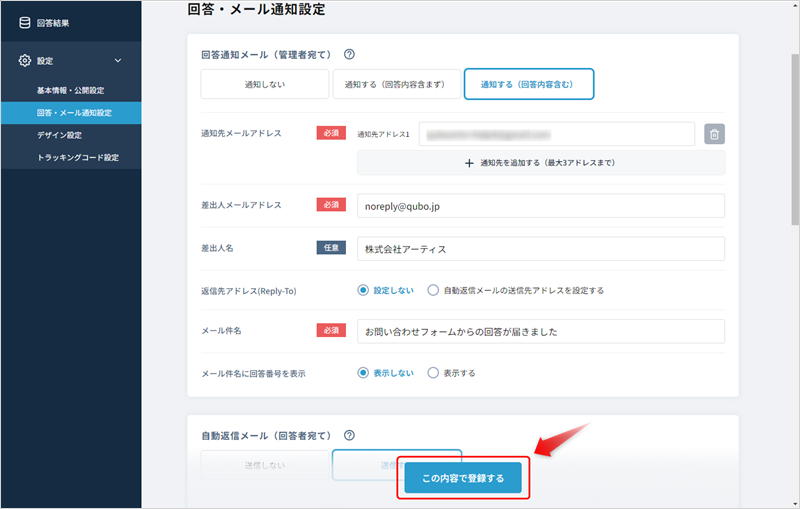The image size is (800, 509).
Task: Open 基本情報・公開設定 in the sidebar
Action: (x=70, y=91)
